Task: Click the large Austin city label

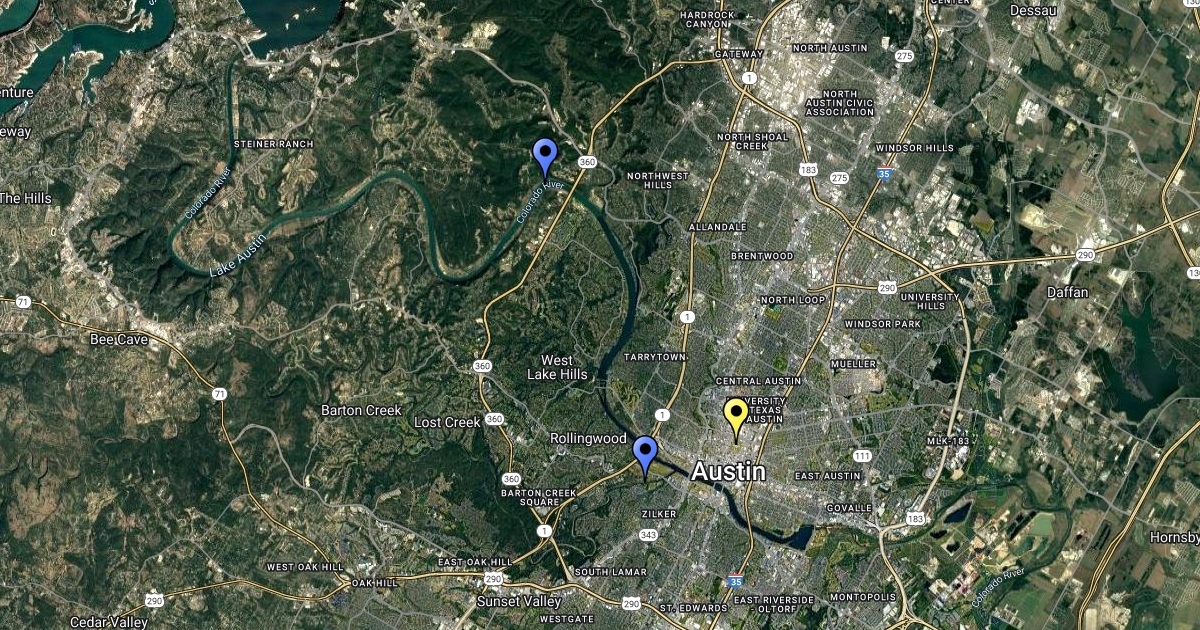Action: pyautogui.click(x=729, y=471)
